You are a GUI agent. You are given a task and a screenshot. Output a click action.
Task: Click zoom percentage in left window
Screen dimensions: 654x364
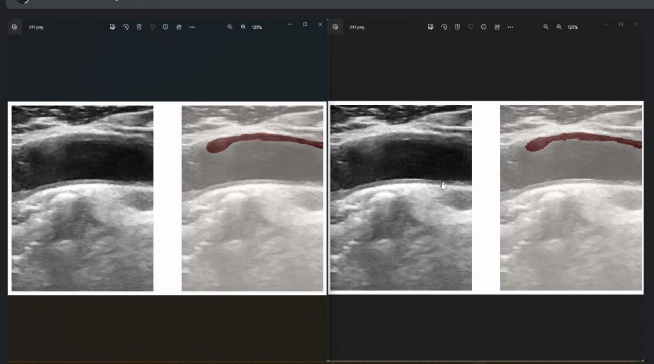pos(257,27)
